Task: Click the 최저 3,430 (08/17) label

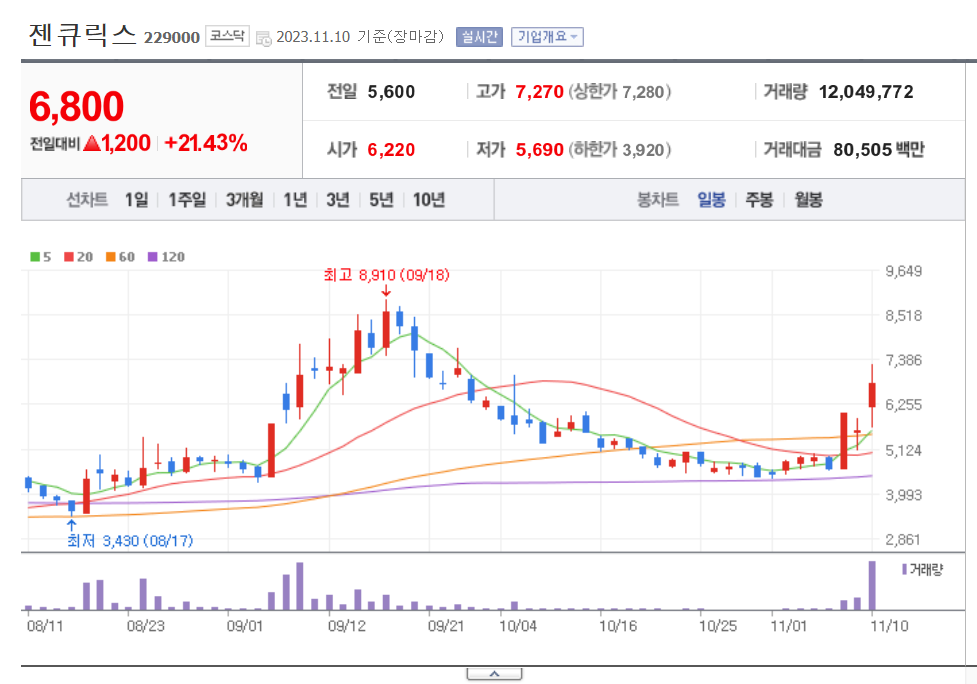Action: coord(130,540)
